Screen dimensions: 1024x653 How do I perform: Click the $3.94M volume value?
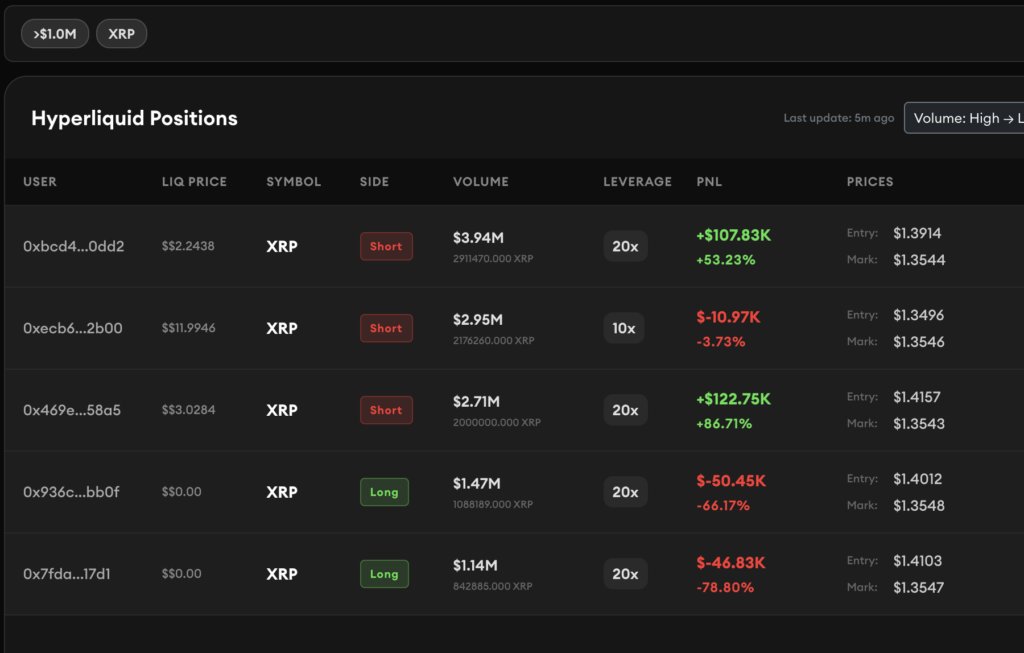(x=479, y=238)
